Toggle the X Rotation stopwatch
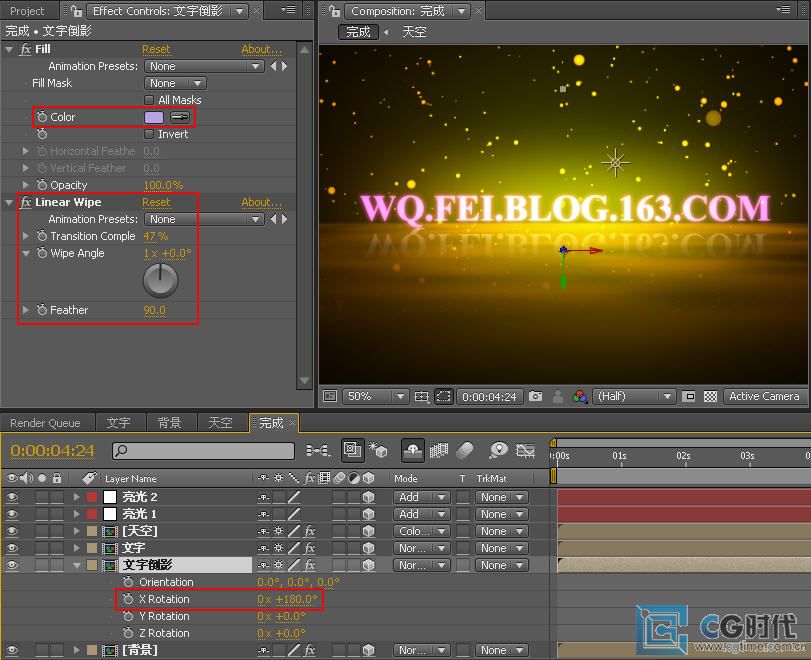Viewport: 811px width, 660px height. tap(128, 599)
